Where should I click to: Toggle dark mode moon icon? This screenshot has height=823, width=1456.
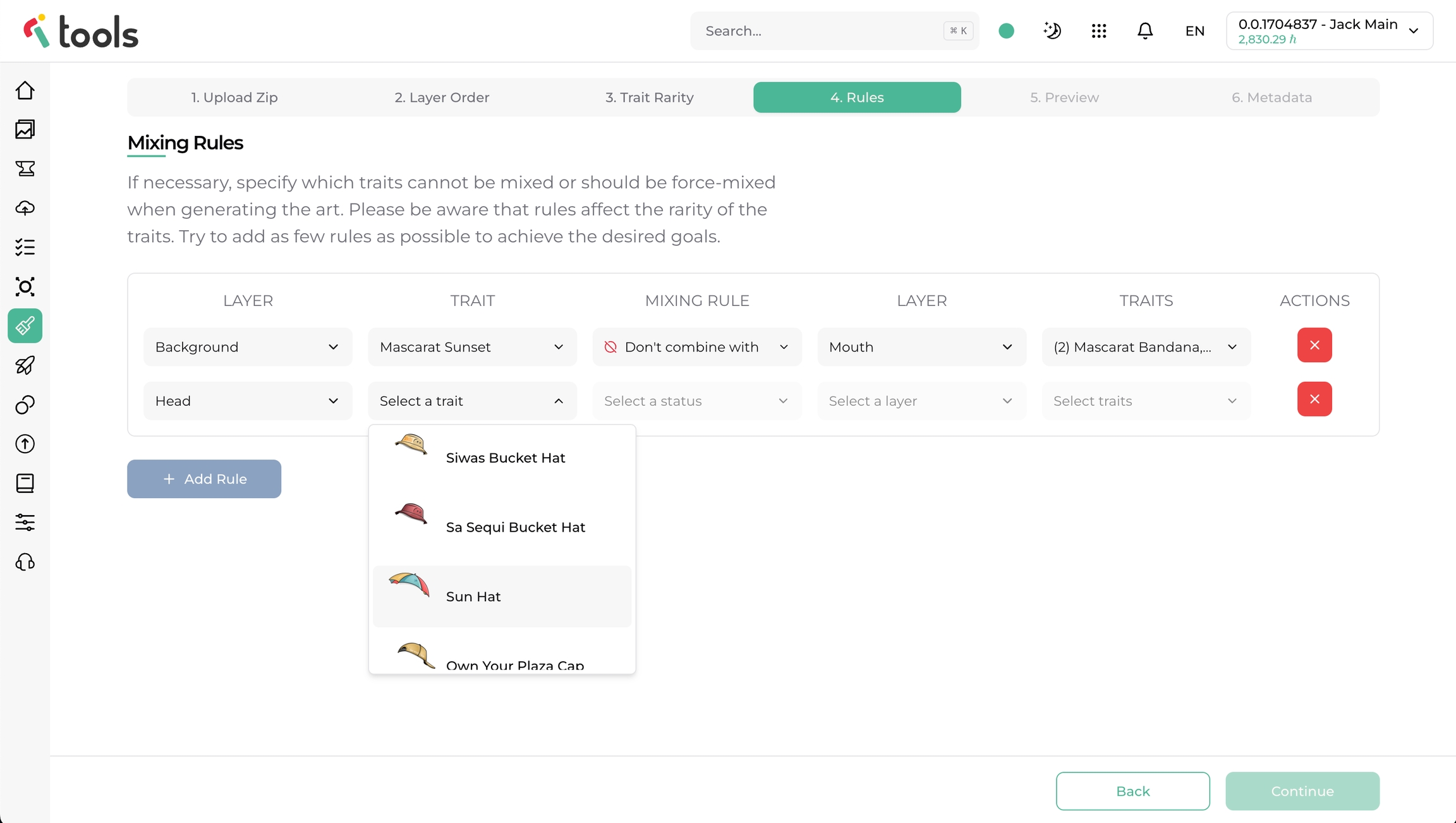coord(1052,31)
